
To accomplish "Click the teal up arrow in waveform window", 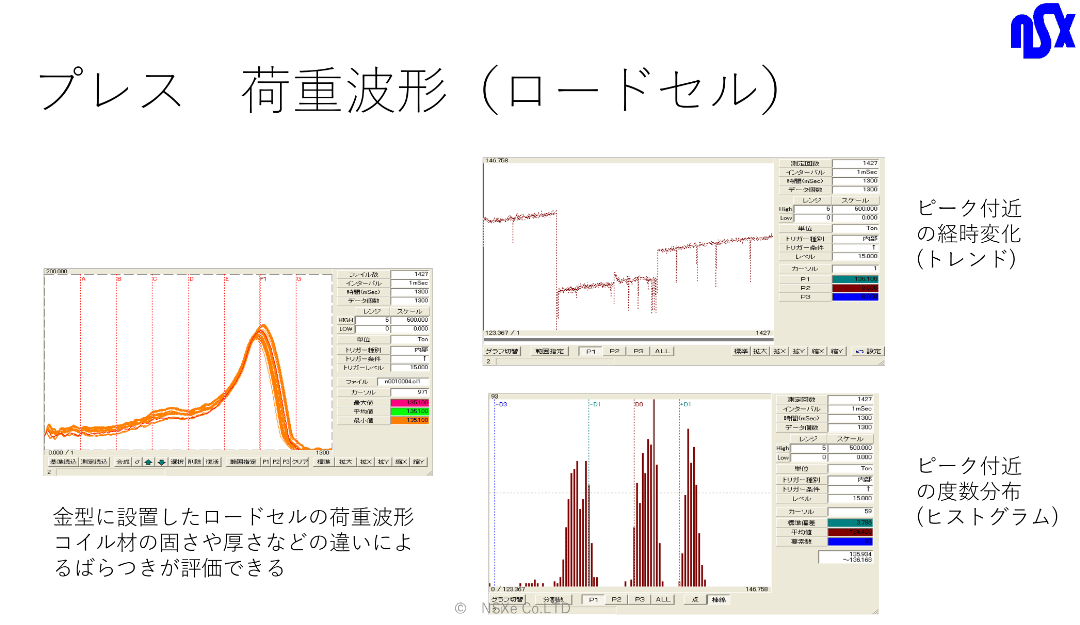I will pyautogui.click(x=148, y=462).
